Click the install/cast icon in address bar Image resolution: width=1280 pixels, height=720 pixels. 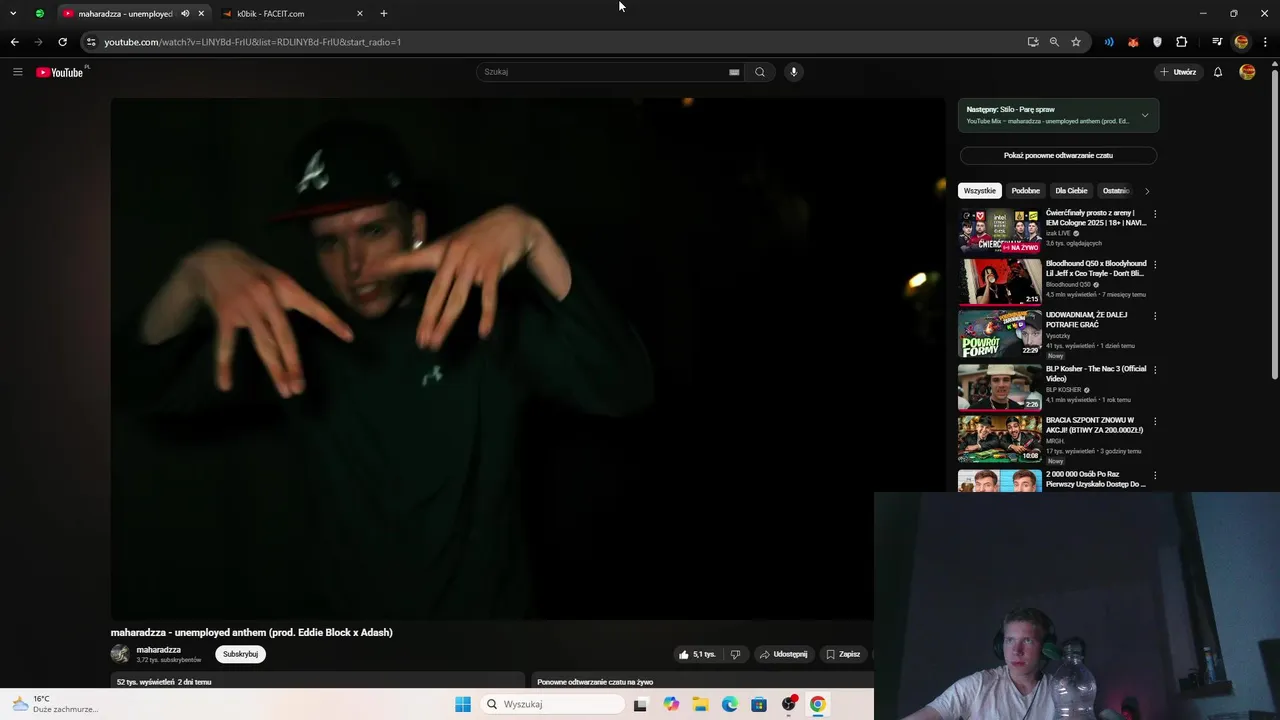point(1033,42)
